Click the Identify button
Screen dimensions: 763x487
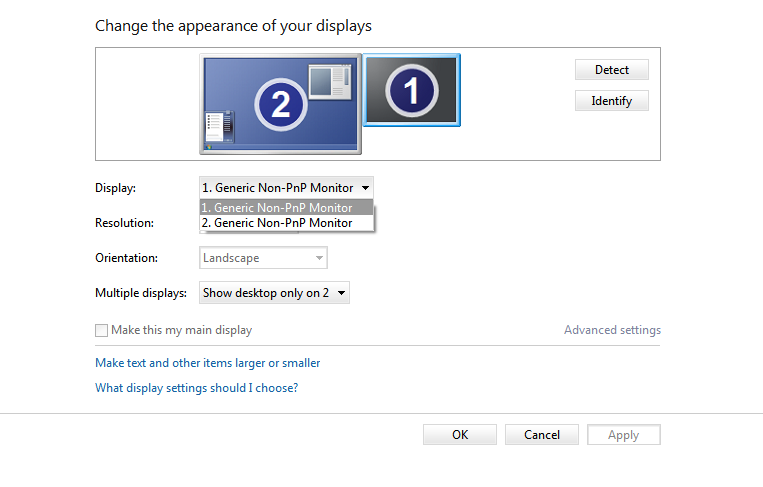tap(612, 101)
